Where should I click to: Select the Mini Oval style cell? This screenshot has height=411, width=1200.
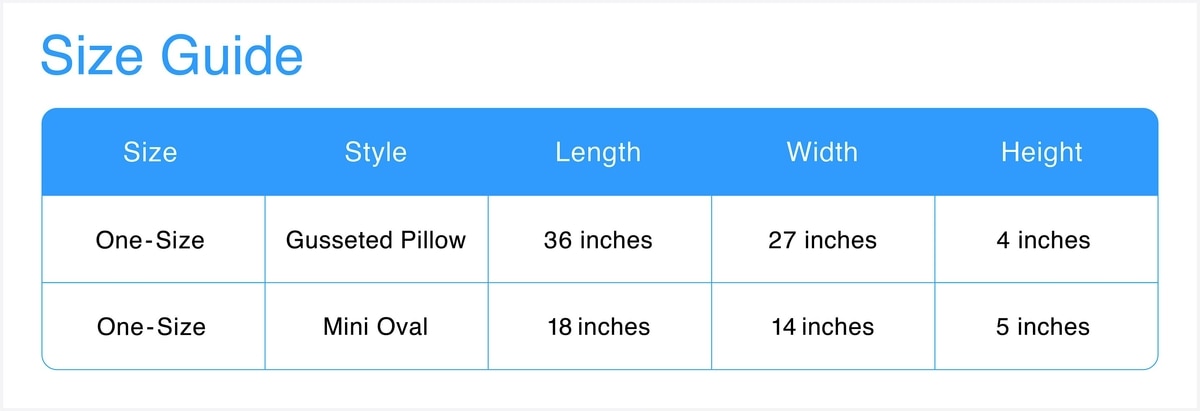tap(376, 327)
